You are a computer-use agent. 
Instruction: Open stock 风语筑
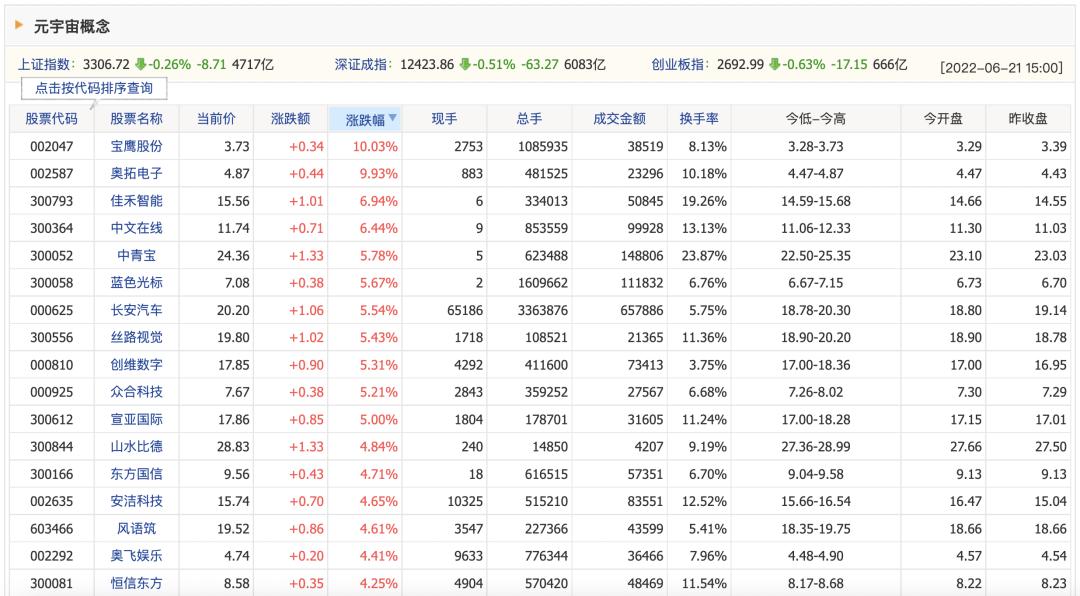coord(136,528)
